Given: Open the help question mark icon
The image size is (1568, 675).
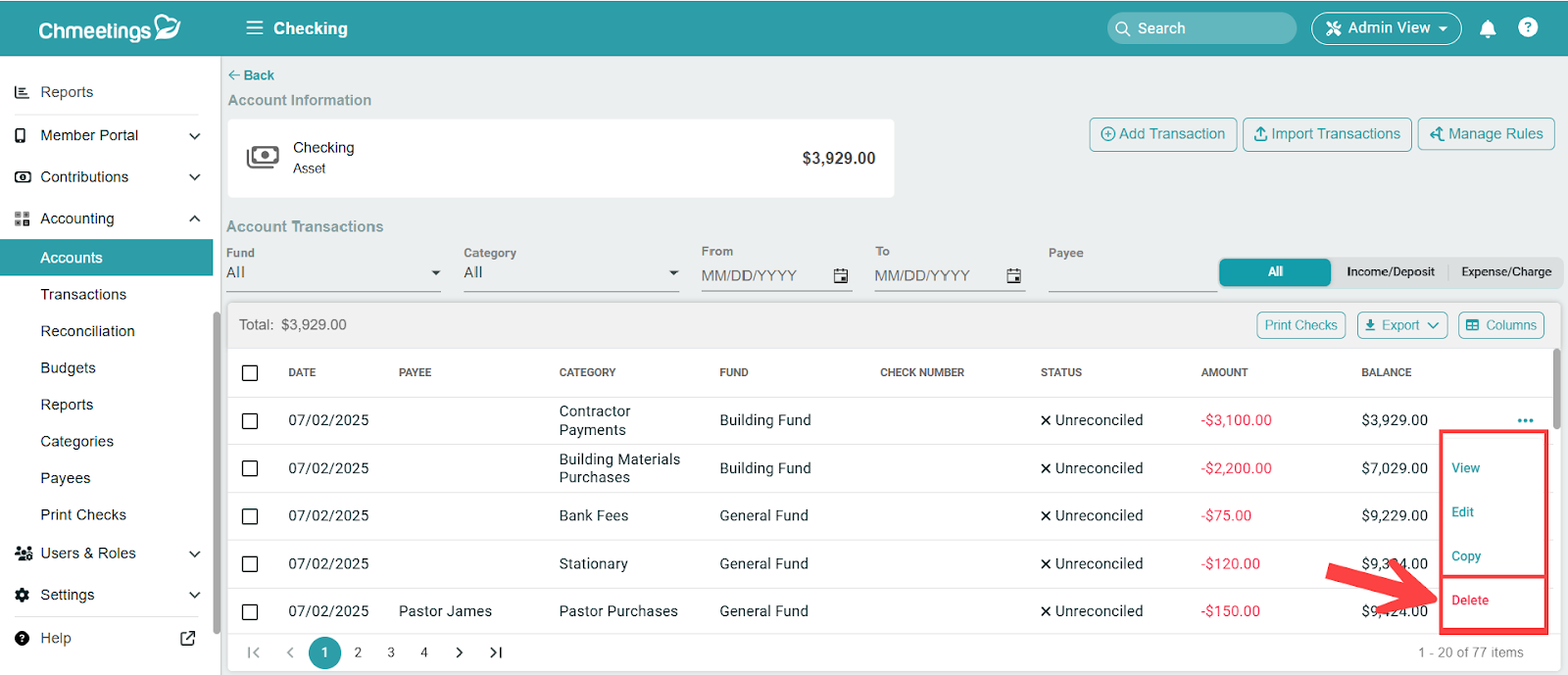Looking at the screenshot, I should [x=1527, y=27].
